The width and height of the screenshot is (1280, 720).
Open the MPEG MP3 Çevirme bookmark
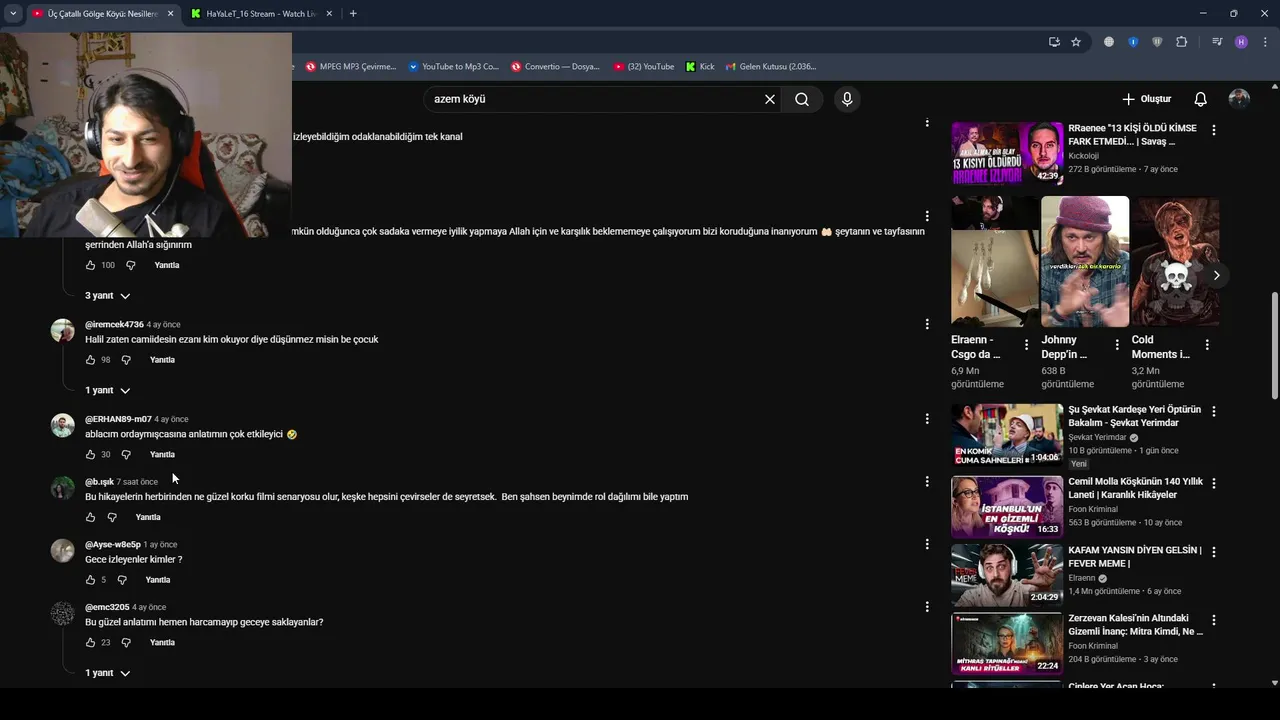351,67
